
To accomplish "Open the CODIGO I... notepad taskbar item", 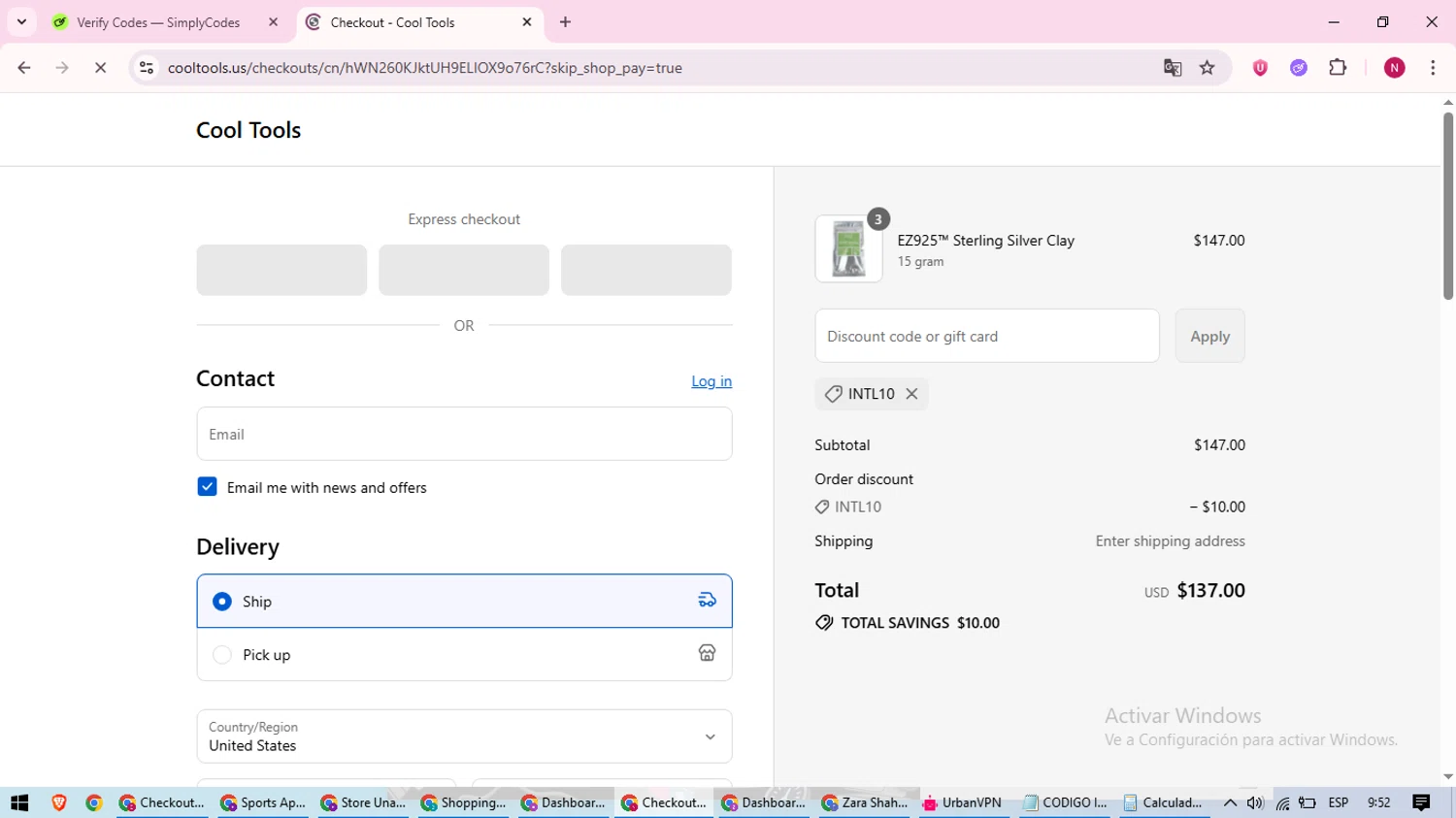I will 1066,802.
